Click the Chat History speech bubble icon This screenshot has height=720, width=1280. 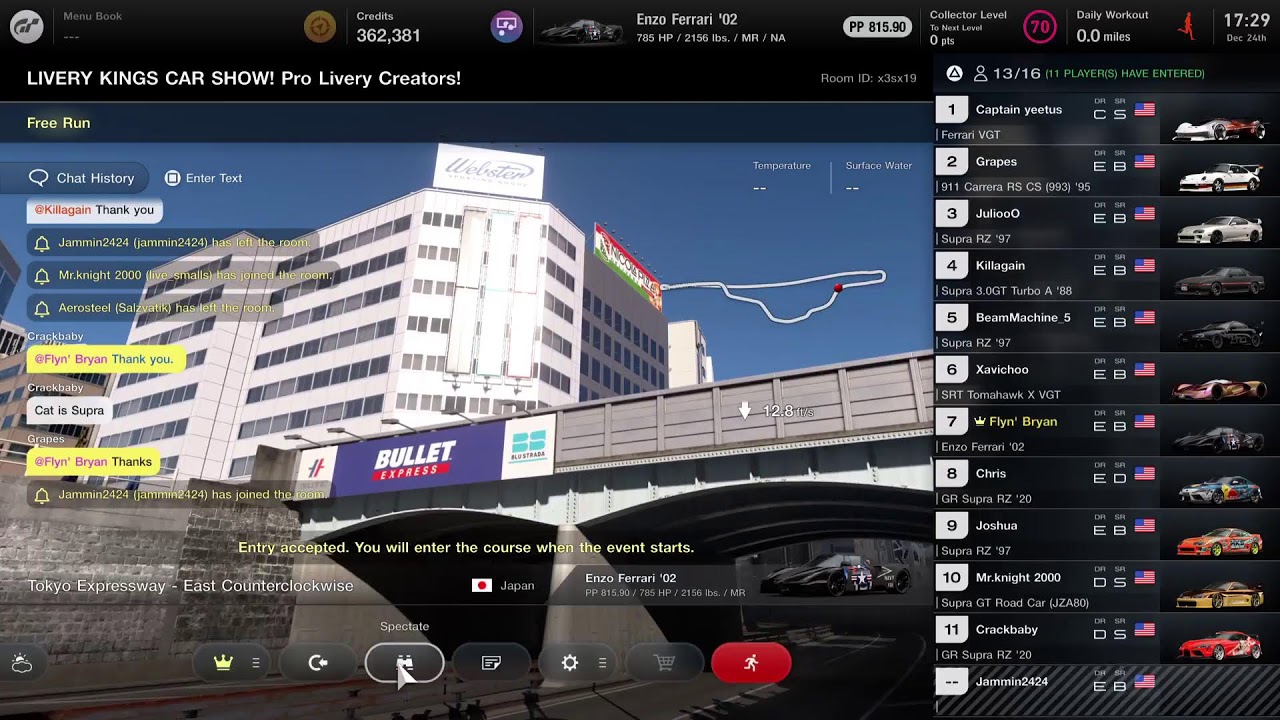point(39,178)
